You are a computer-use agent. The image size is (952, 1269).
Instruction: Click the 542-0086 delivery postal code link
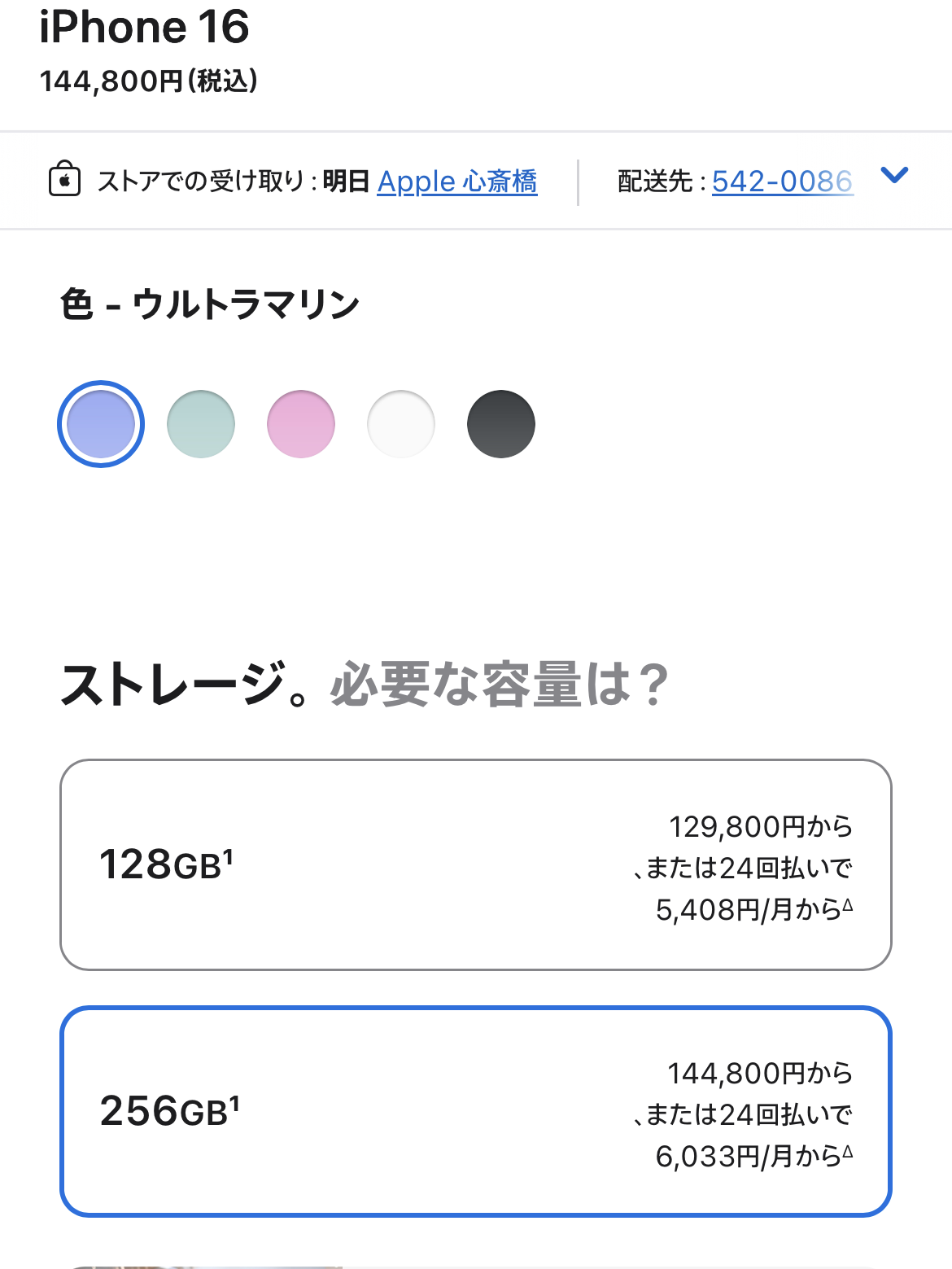pos(782,181)
